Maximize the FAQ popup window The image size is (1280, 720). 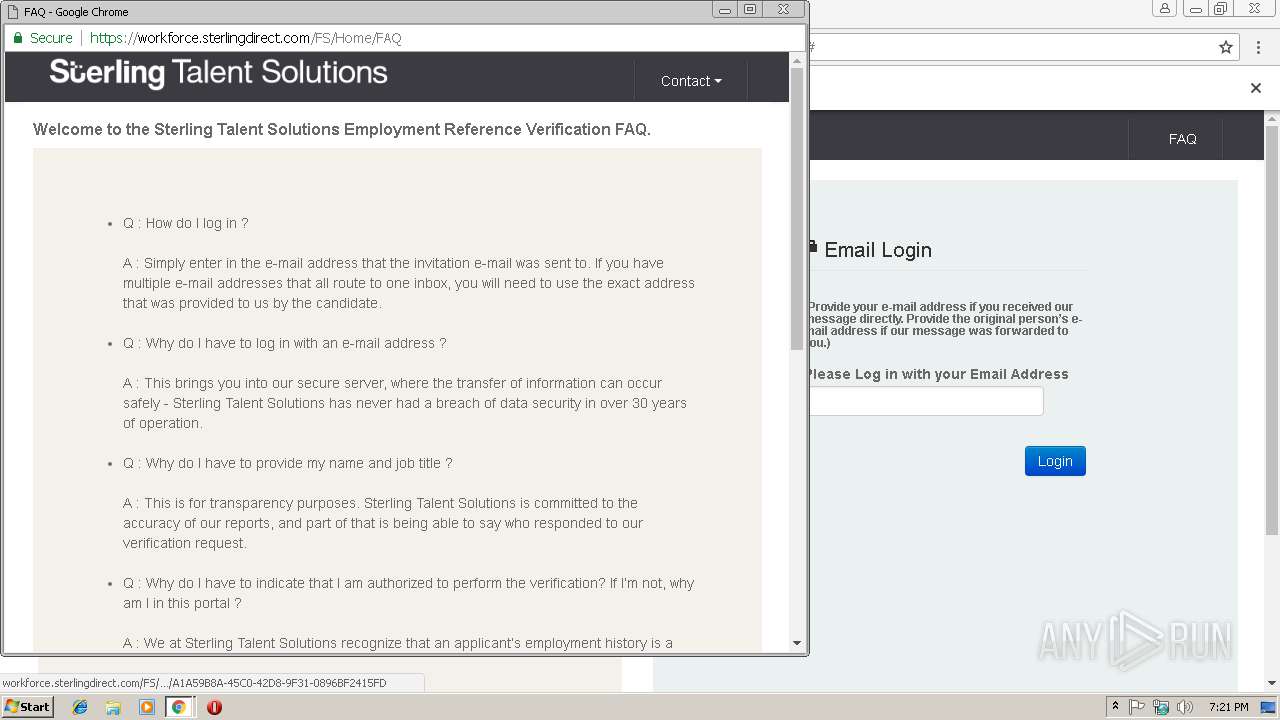[x=750, y=9]
